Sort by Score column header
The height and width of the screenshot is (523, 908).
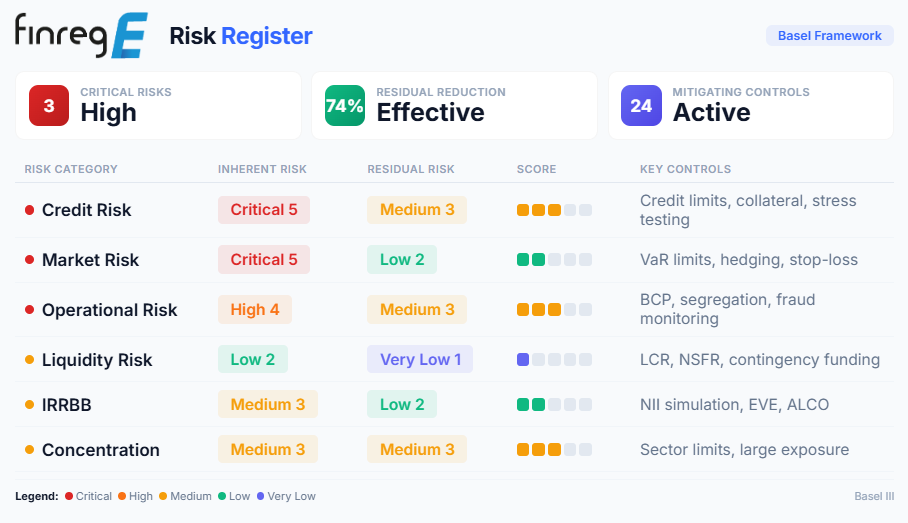click(x=536, y=169)
